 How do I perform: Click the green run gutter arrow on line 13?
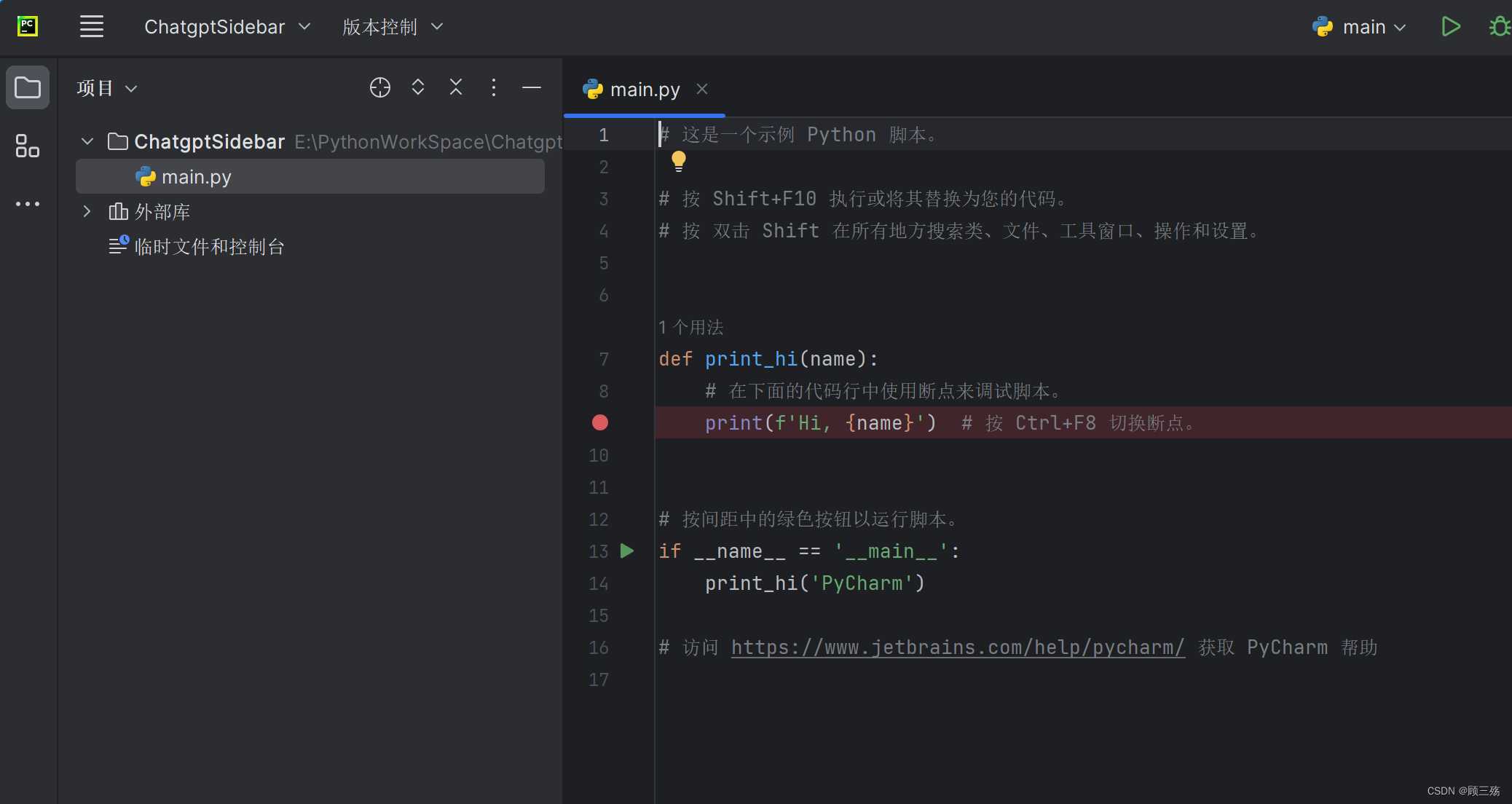pos(627,551)
